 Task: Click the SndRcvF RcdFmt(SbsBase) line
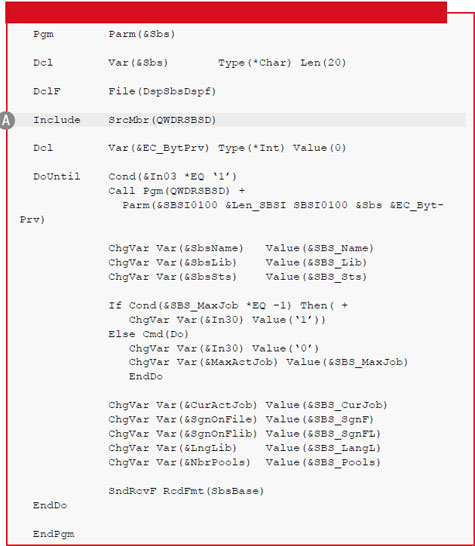186,491
